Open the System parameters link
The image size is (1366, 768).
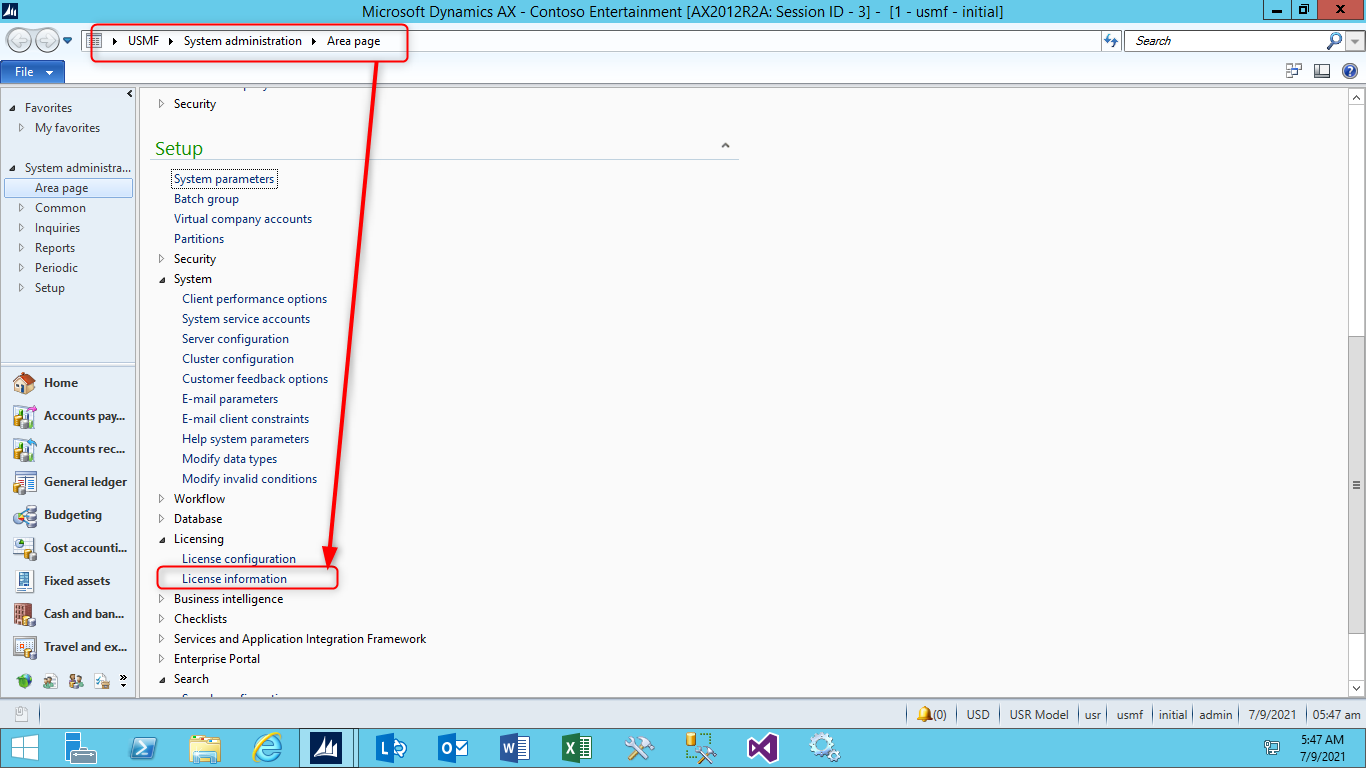tap(224, 179)
